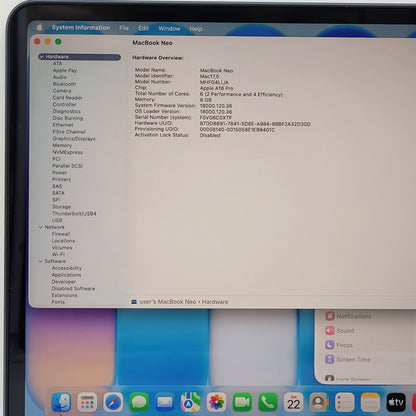Select Firewall under Network
This screenshot has width=416, height=416.
61,234
